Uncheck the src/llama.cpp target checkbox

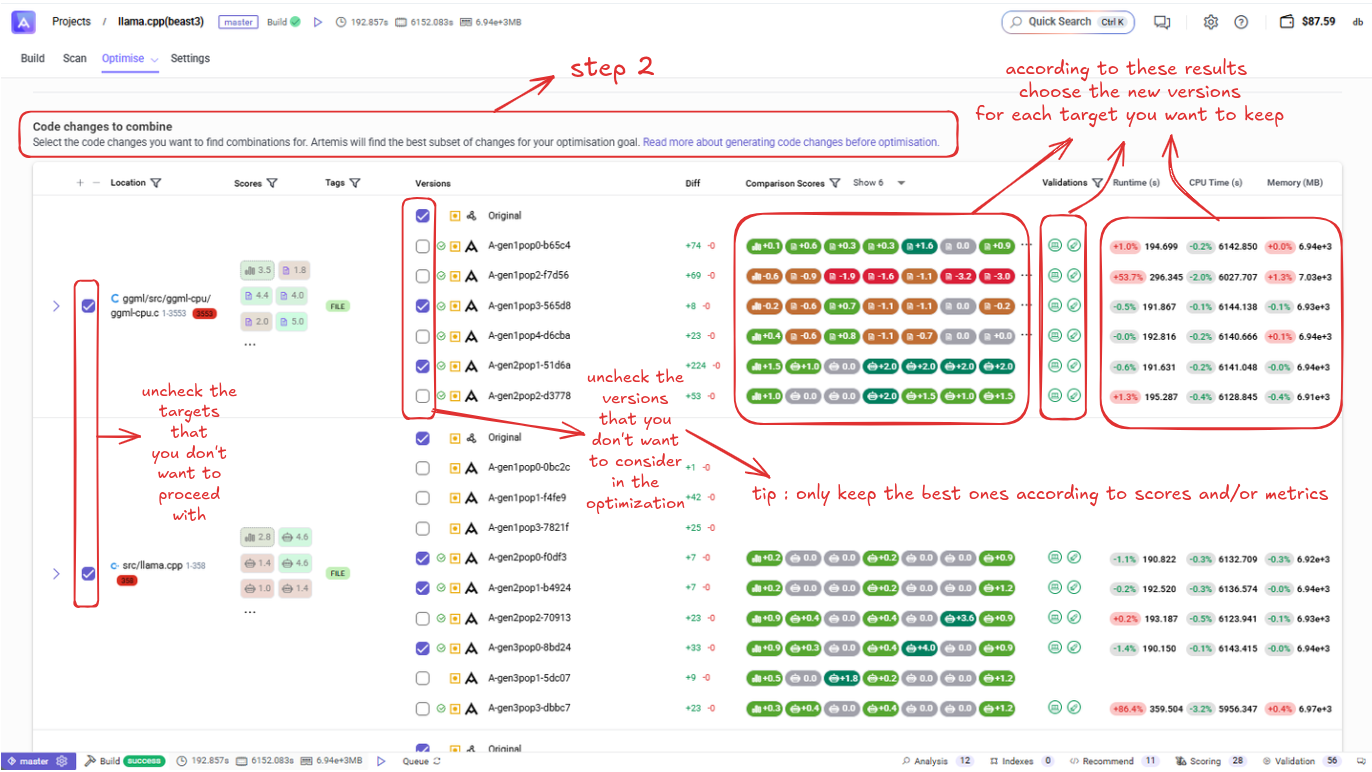coord(88,573)
